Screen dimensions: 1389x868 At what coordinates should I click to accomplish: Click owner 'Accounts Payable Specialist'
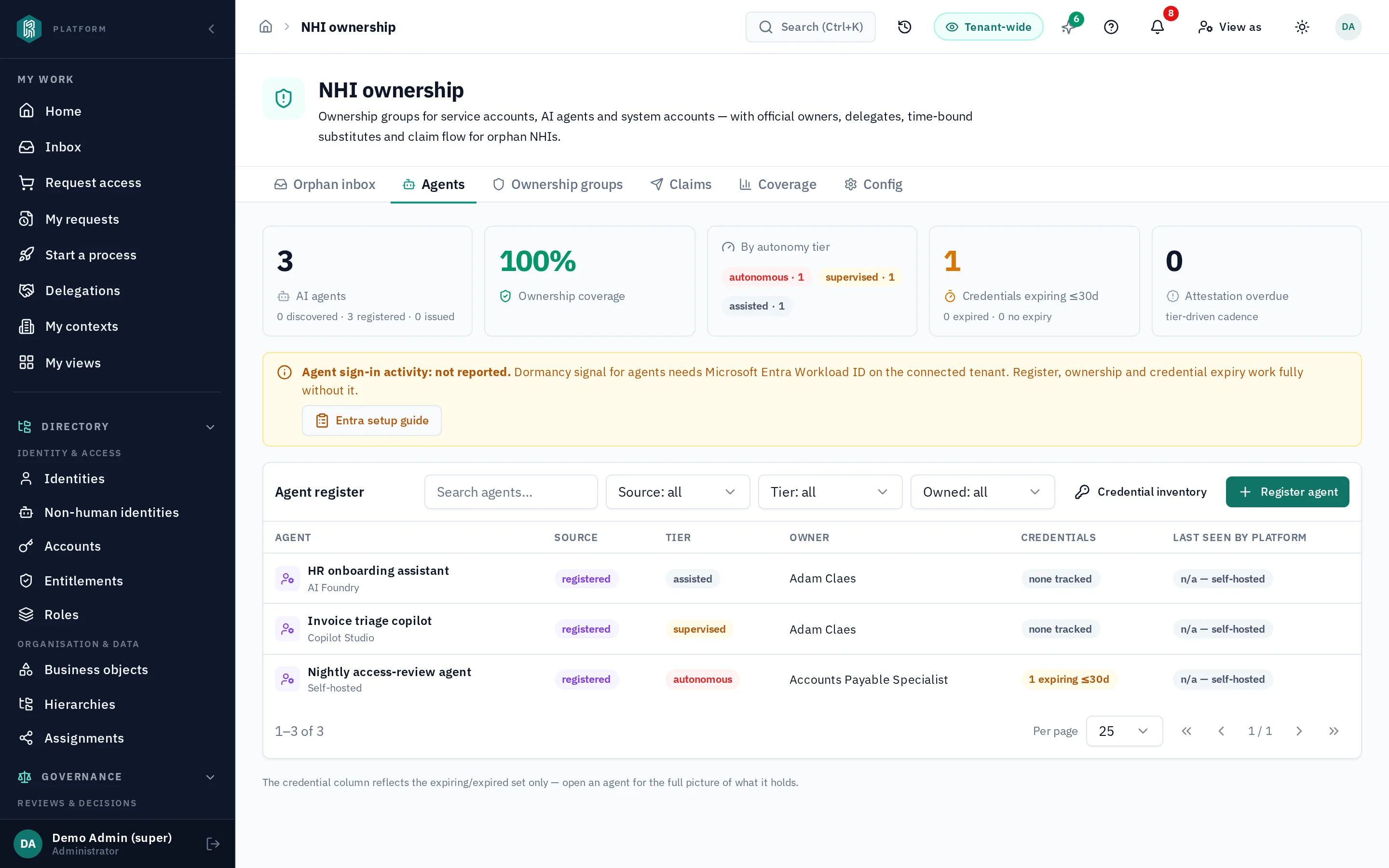[x=869, y=680]
